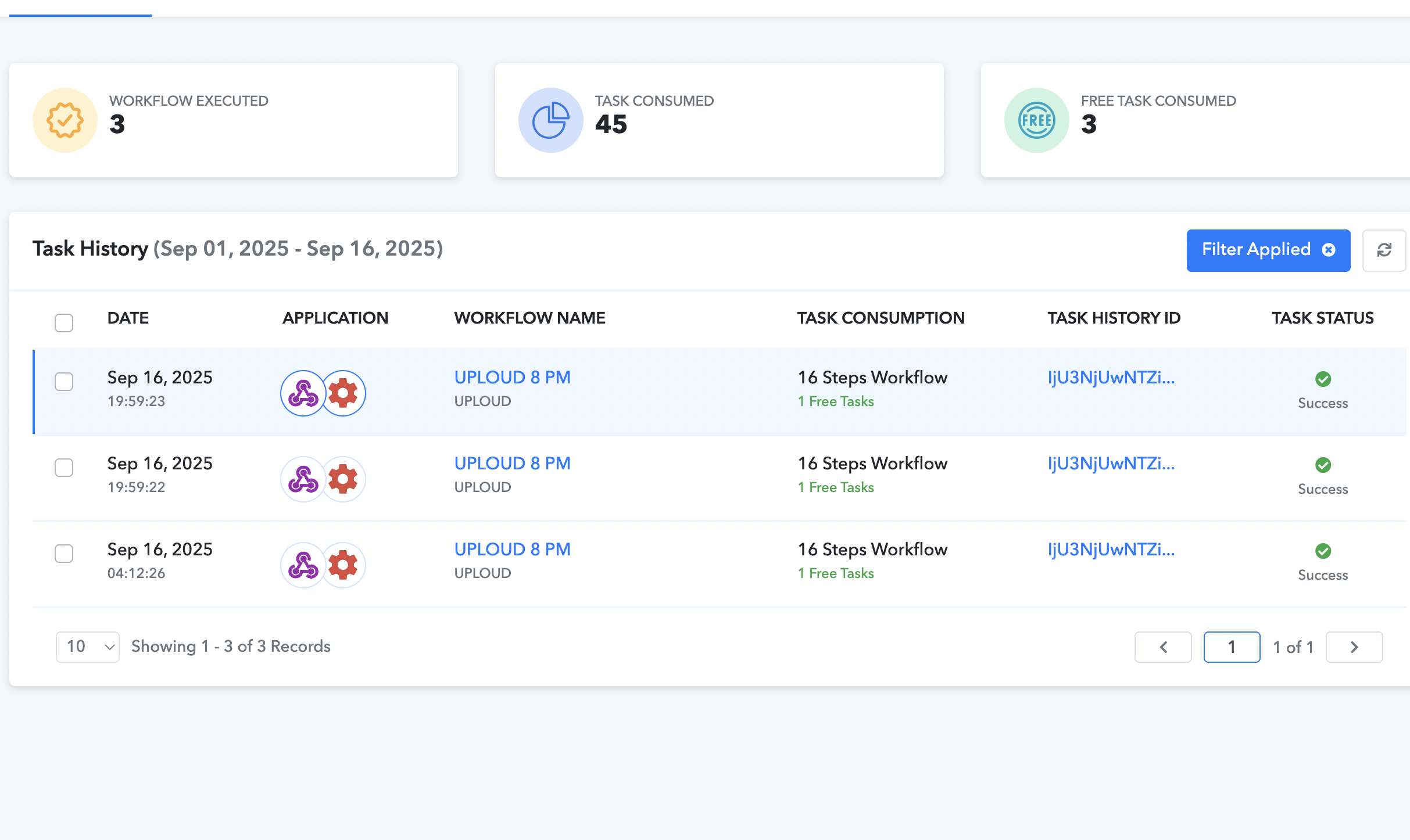This screenshot has width=1410, height=840.
Task: Go to the next page of records
Action: click(x=1354, y=647)
